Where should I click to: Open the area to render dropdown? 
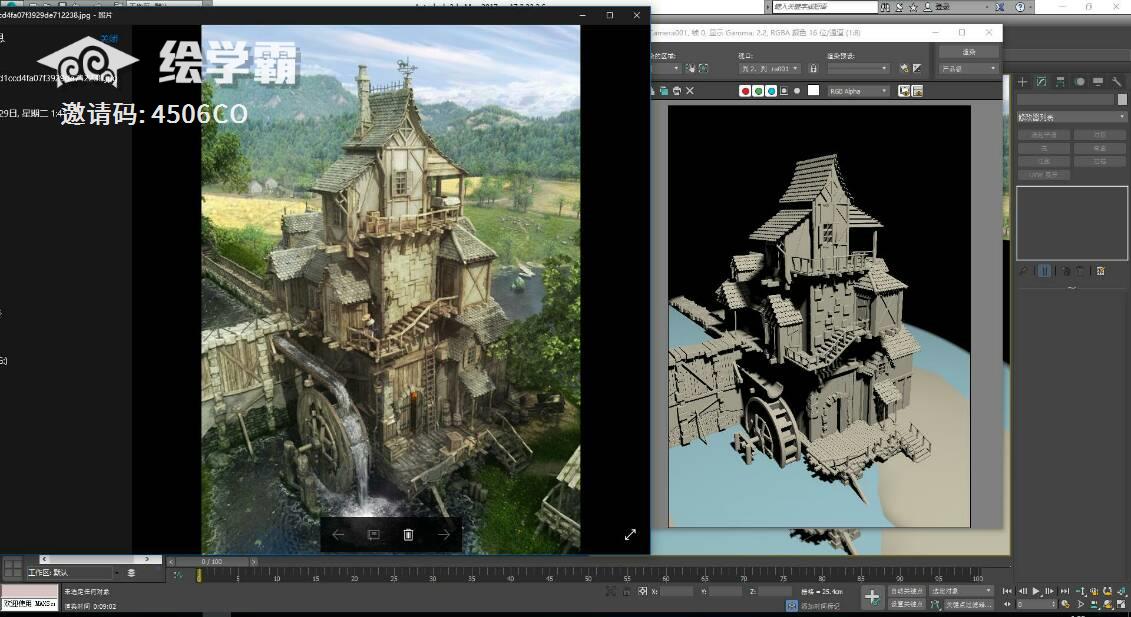click(x=665, y=69)
